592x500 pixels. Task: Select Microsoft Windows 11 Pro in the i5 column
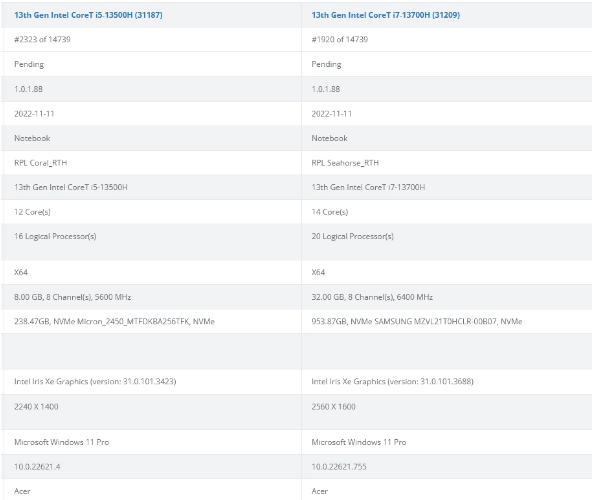click(62, 442)
